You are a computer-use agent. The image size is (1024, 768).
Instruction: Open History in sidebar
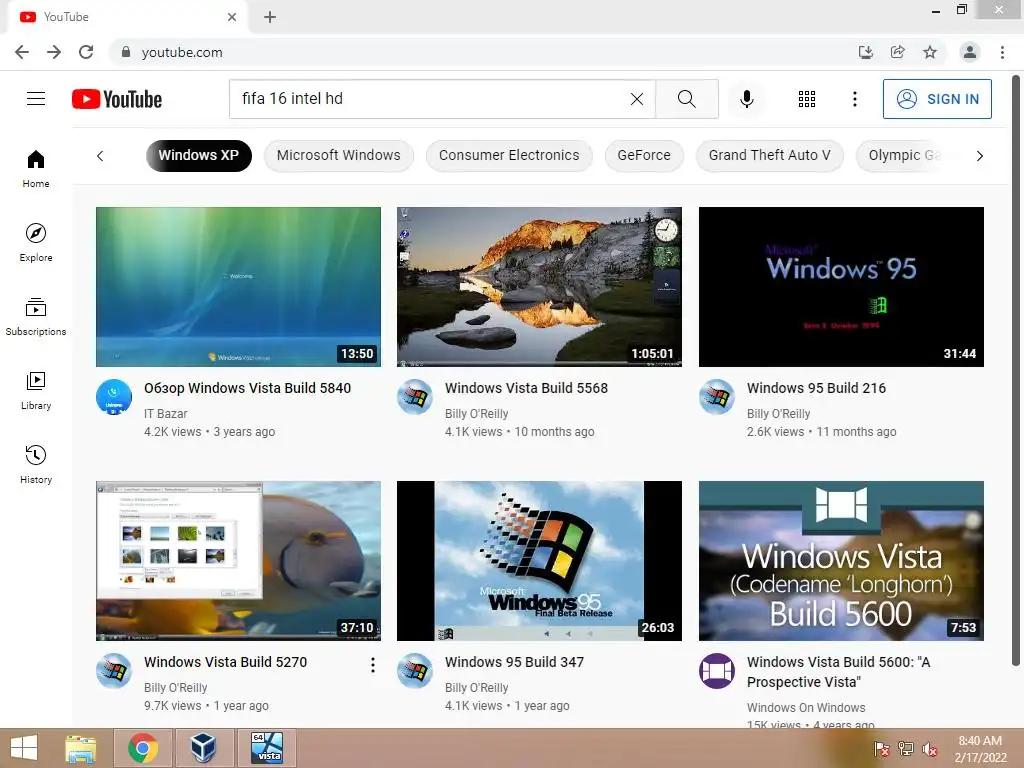tap(36, 464)
